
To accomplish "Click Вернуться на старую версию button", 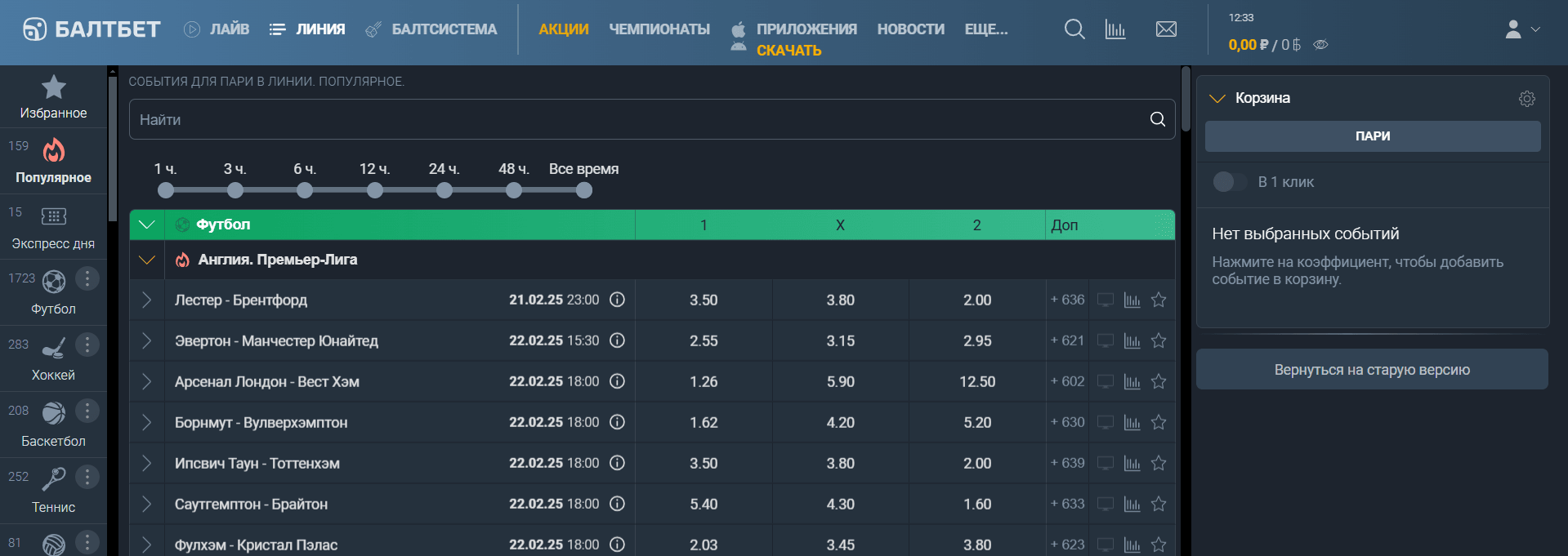I will click(1372, 370).
